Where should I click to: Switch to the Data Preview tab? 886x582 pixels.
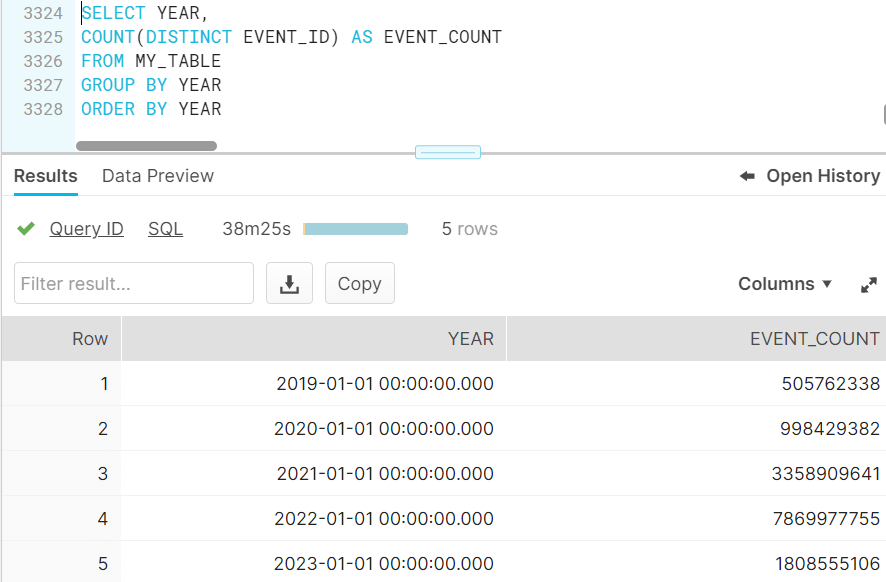pyautogui.click(x=158, y=176)
